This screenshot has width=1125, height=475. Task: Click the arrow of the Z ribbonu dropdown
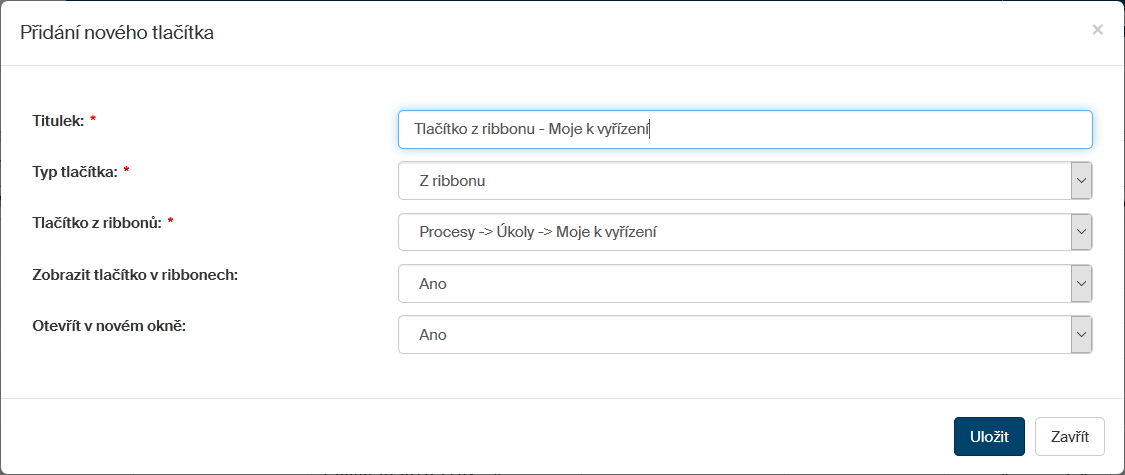pyautogui.click(x=1081, y=181)
